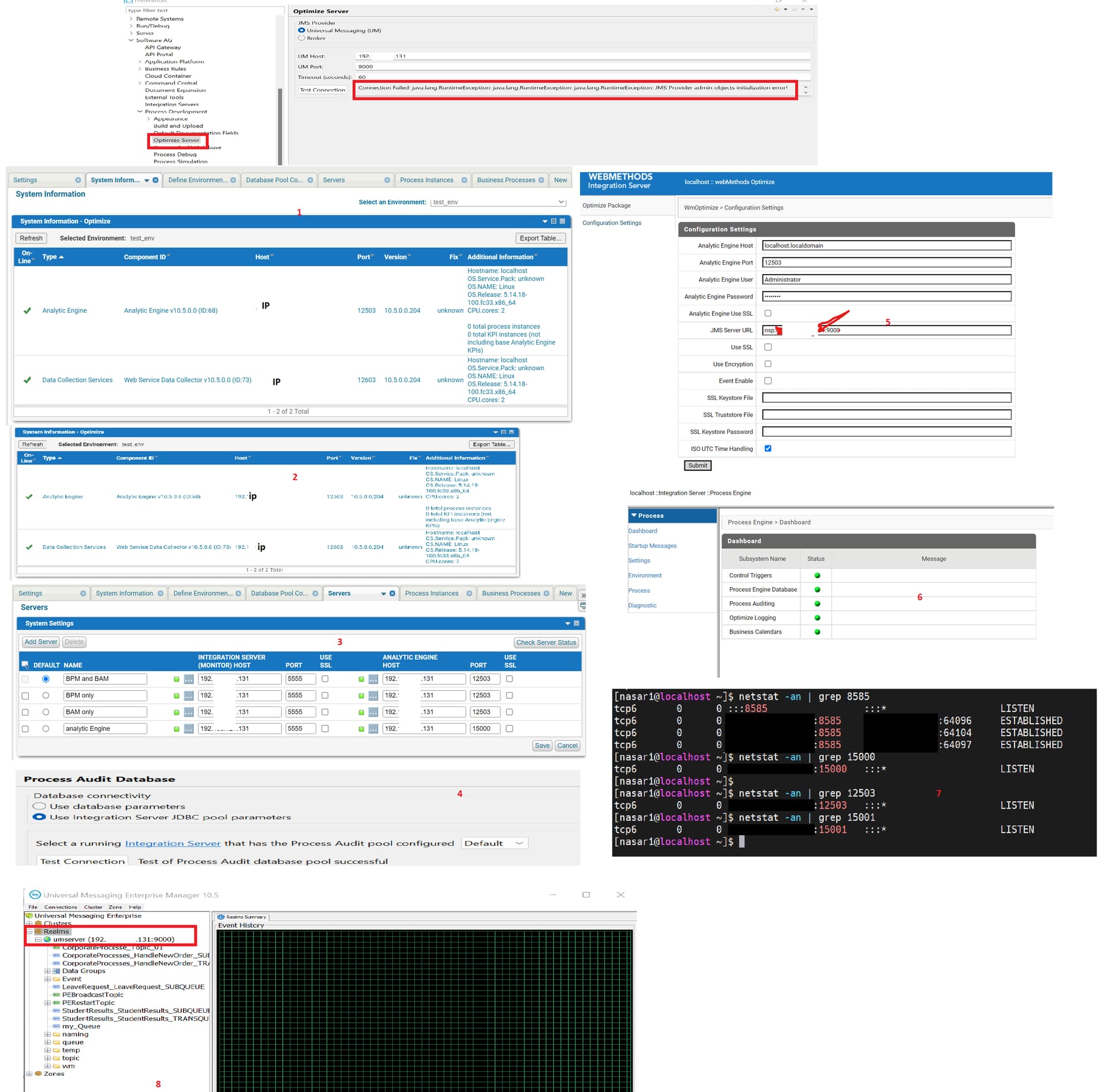Image resolution: width=1108 pixels, height=1092 pixels.
Task: Close the Servers tab in the lower tab bar
Action: (x=392, y=594)
